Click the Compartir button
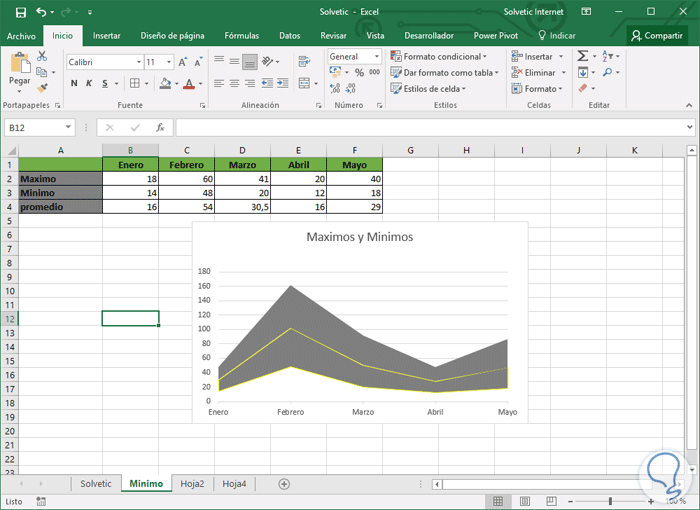Screen dimensions: 700x510 [656, 35]
